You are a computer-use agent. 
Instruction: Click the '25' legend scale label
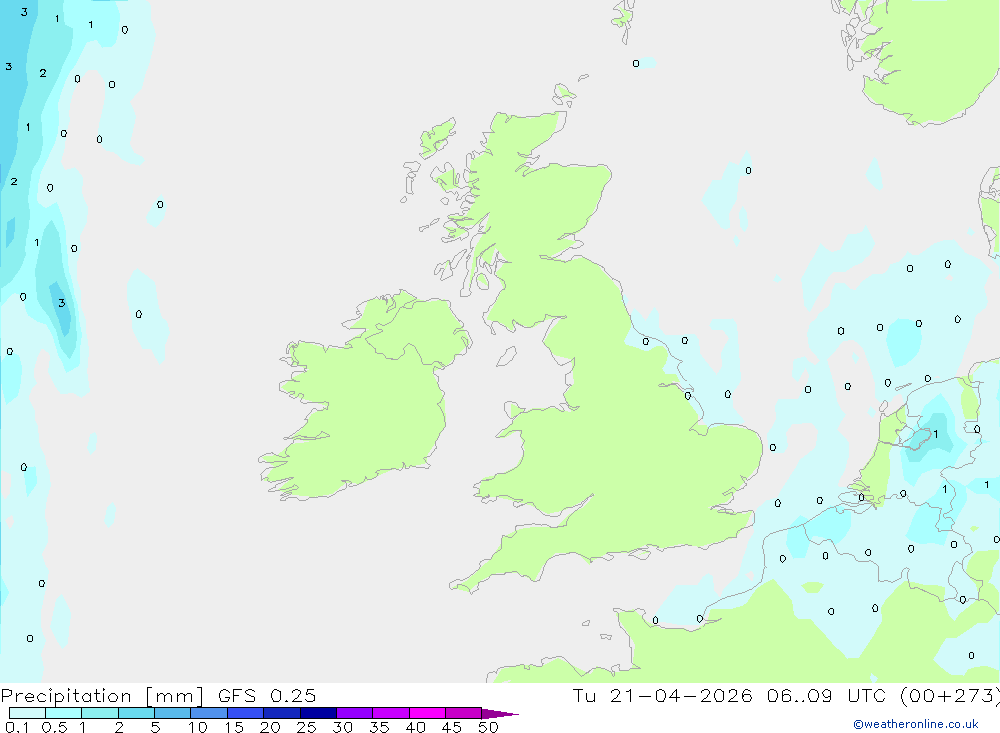pyautogui.click(x=307, y=727)
